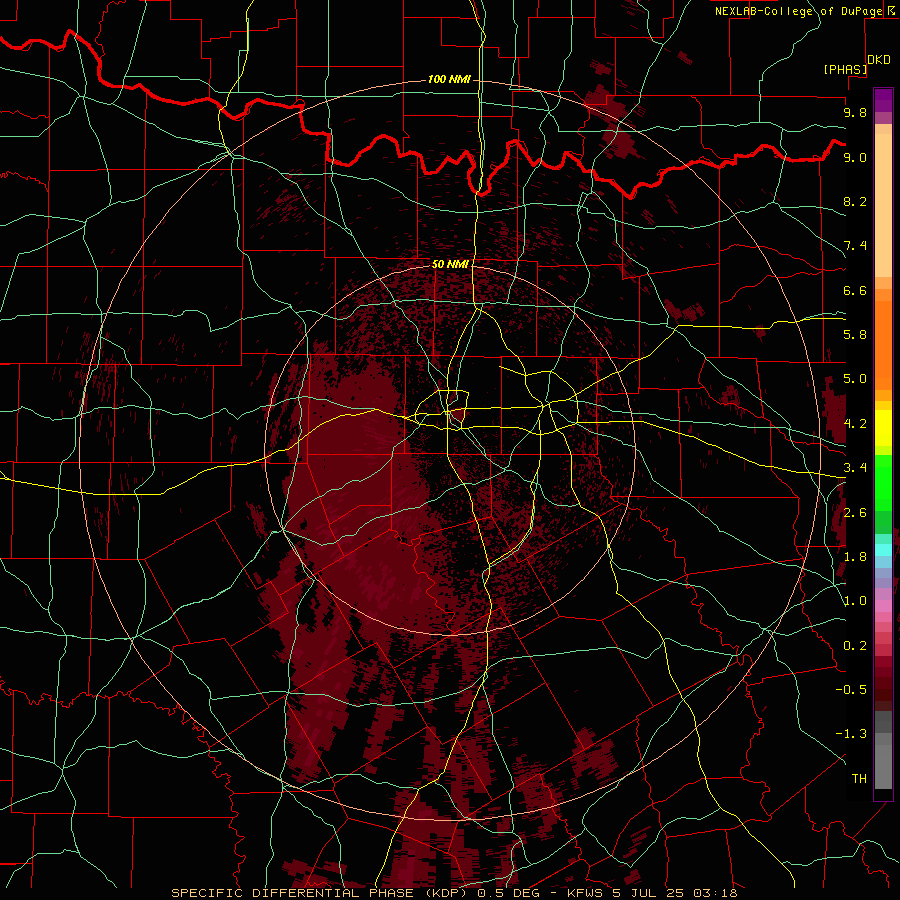Click the pink segment of the color bar
900x900 pixels.
(883, 606)
